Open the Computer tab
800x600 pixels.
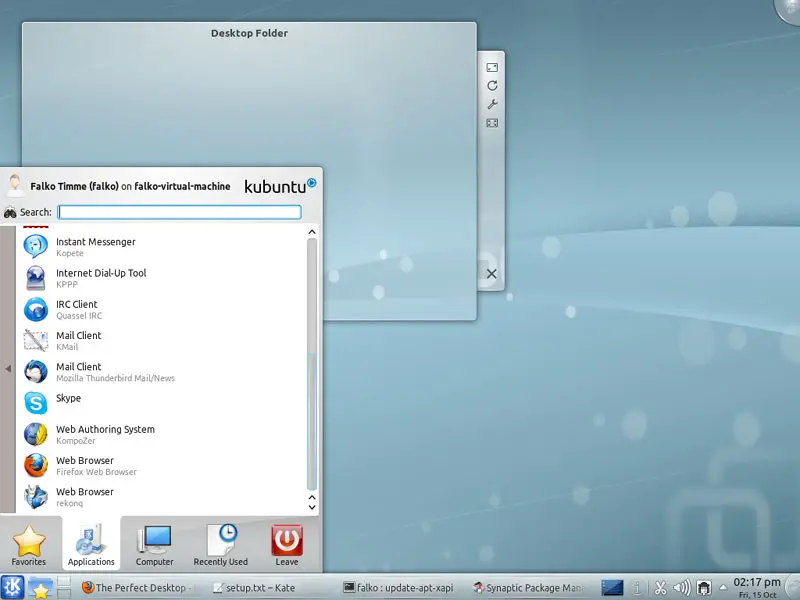click(x=155, y=545)
